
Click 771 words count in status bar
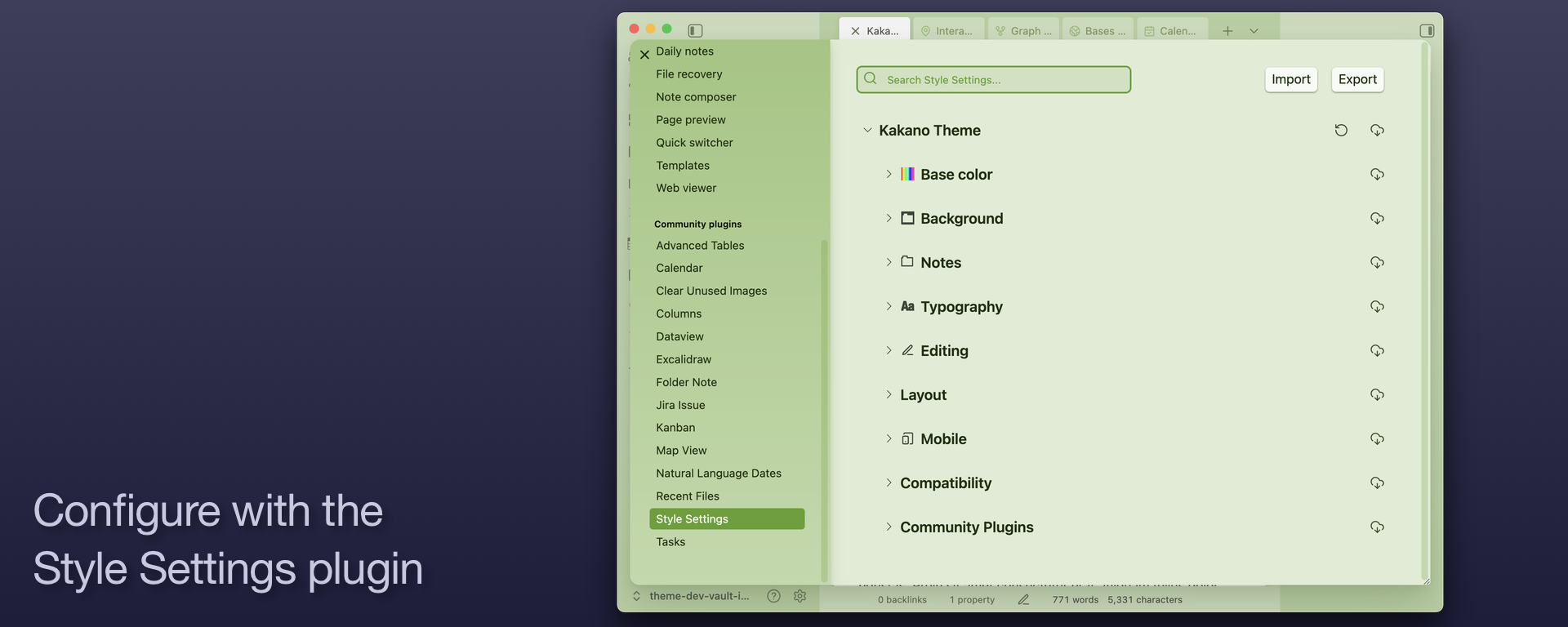coord(1076,600)
